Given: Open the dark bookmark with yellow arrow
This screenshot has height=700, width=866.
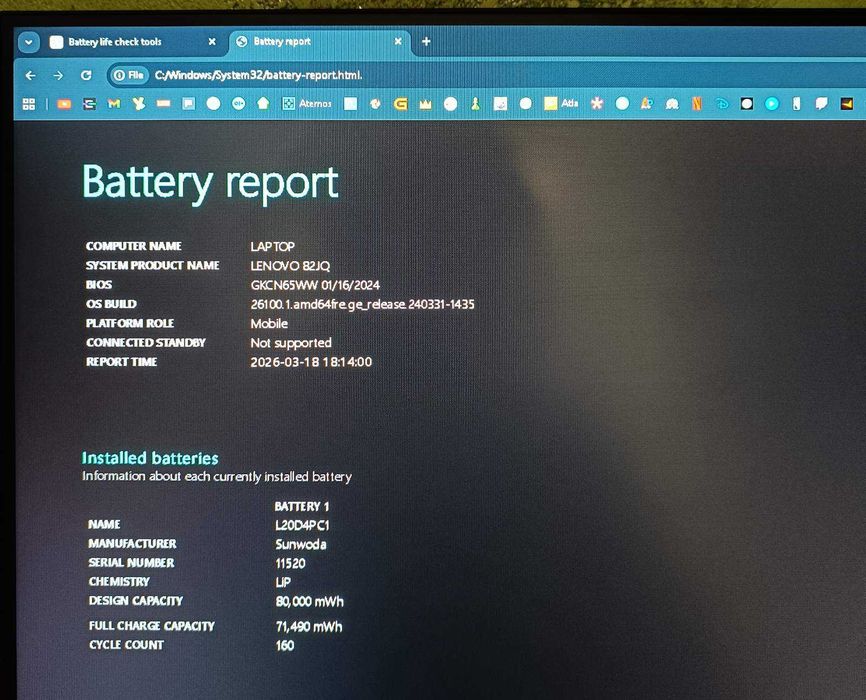Looking at the screenshot, I should click(847, 103).
